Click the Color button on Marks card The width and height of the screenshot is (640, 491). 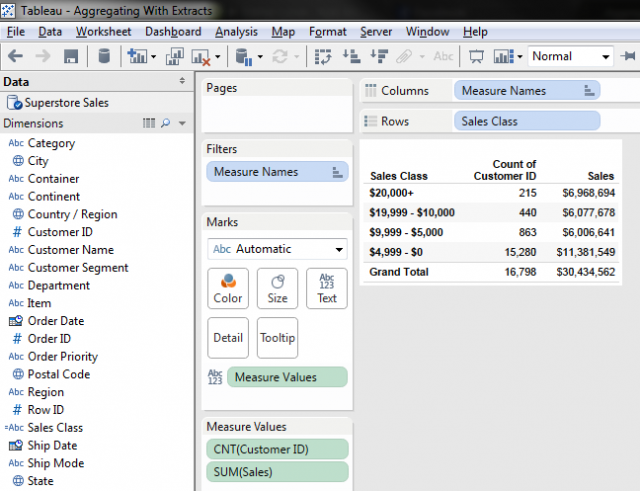click(x=228, y=289)
